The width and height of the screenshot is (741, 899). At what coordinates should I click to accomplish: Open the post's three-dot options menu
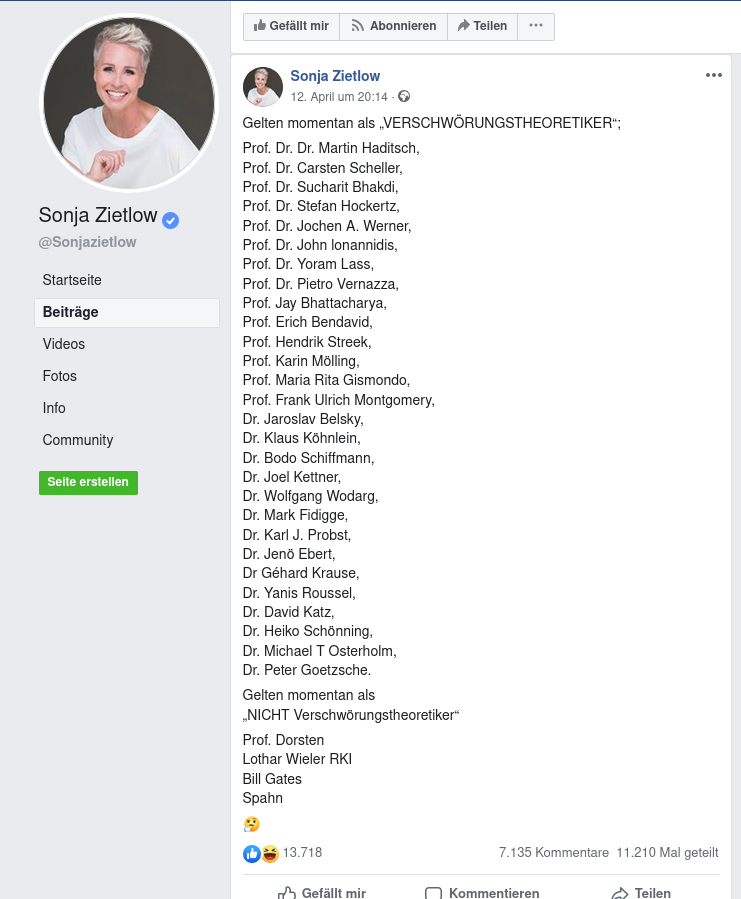713,75
